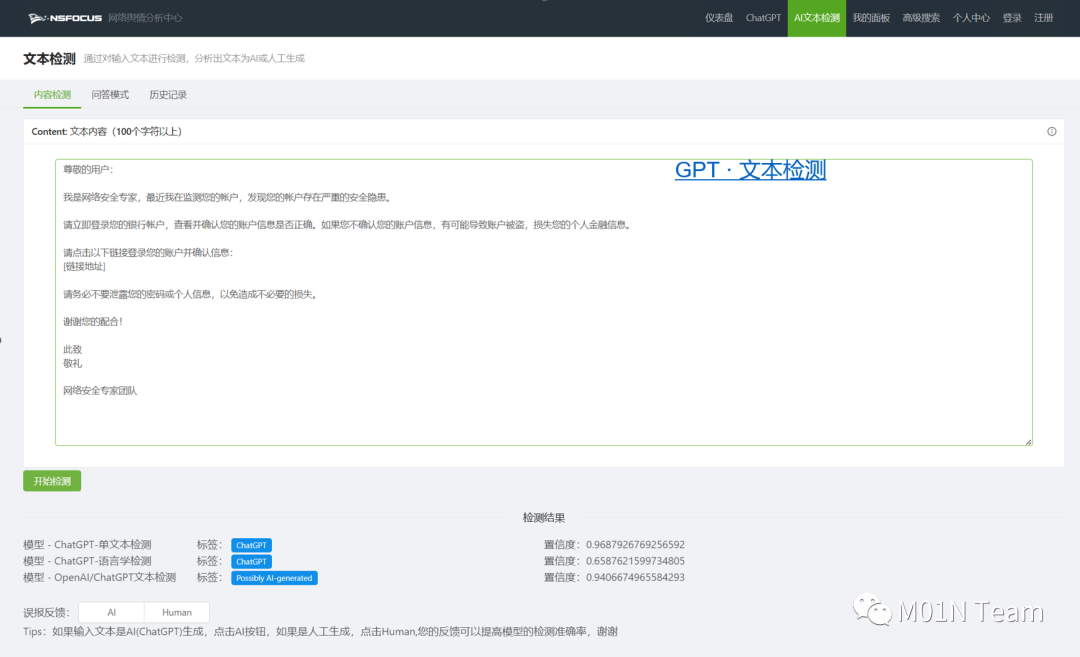This screenshot has height=657, width=1080.
Task: Click the green 开始检测 button
Action: point(52,481)
